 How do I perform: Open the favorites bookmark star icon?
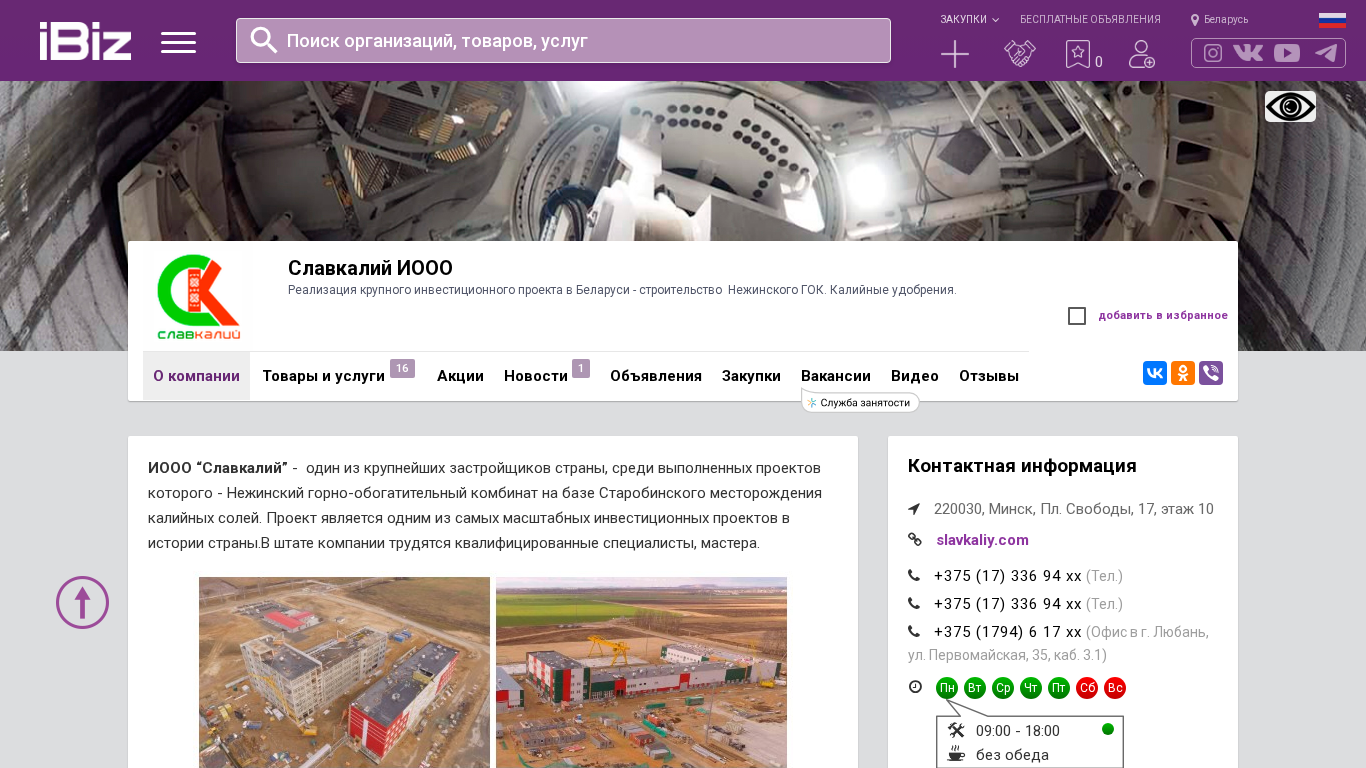[1077, 54]
